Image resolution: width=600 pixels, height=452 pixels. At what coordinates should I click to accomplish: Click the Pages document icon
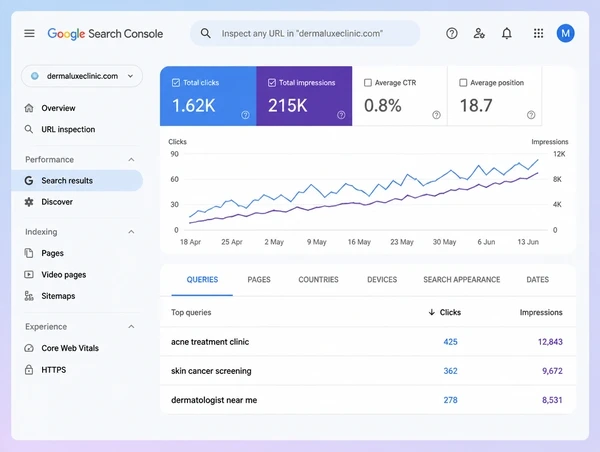(x=29, y=253)
